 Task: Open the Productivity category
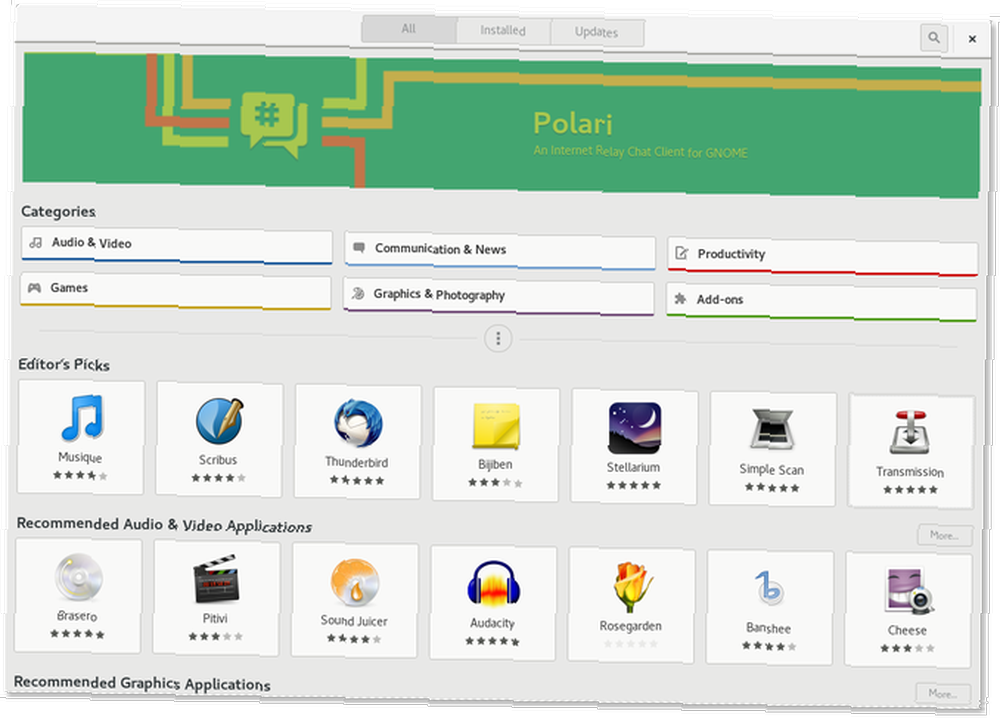point(823,257)
